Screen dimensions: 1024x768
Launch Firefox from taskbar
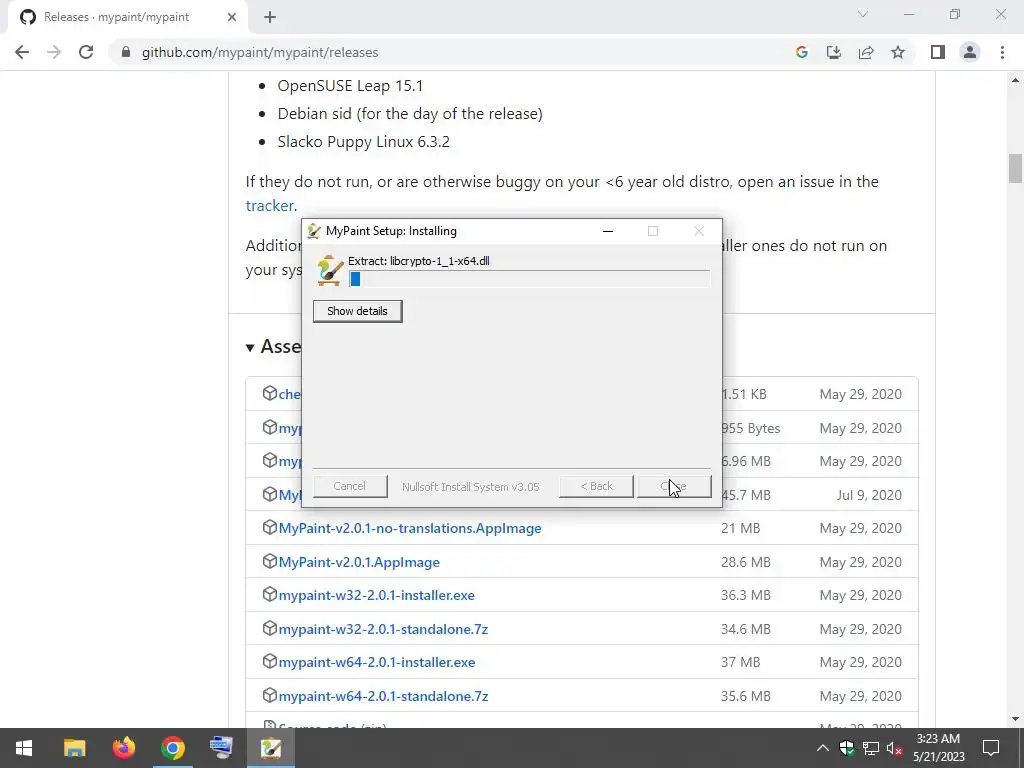(x=123, y=748)
